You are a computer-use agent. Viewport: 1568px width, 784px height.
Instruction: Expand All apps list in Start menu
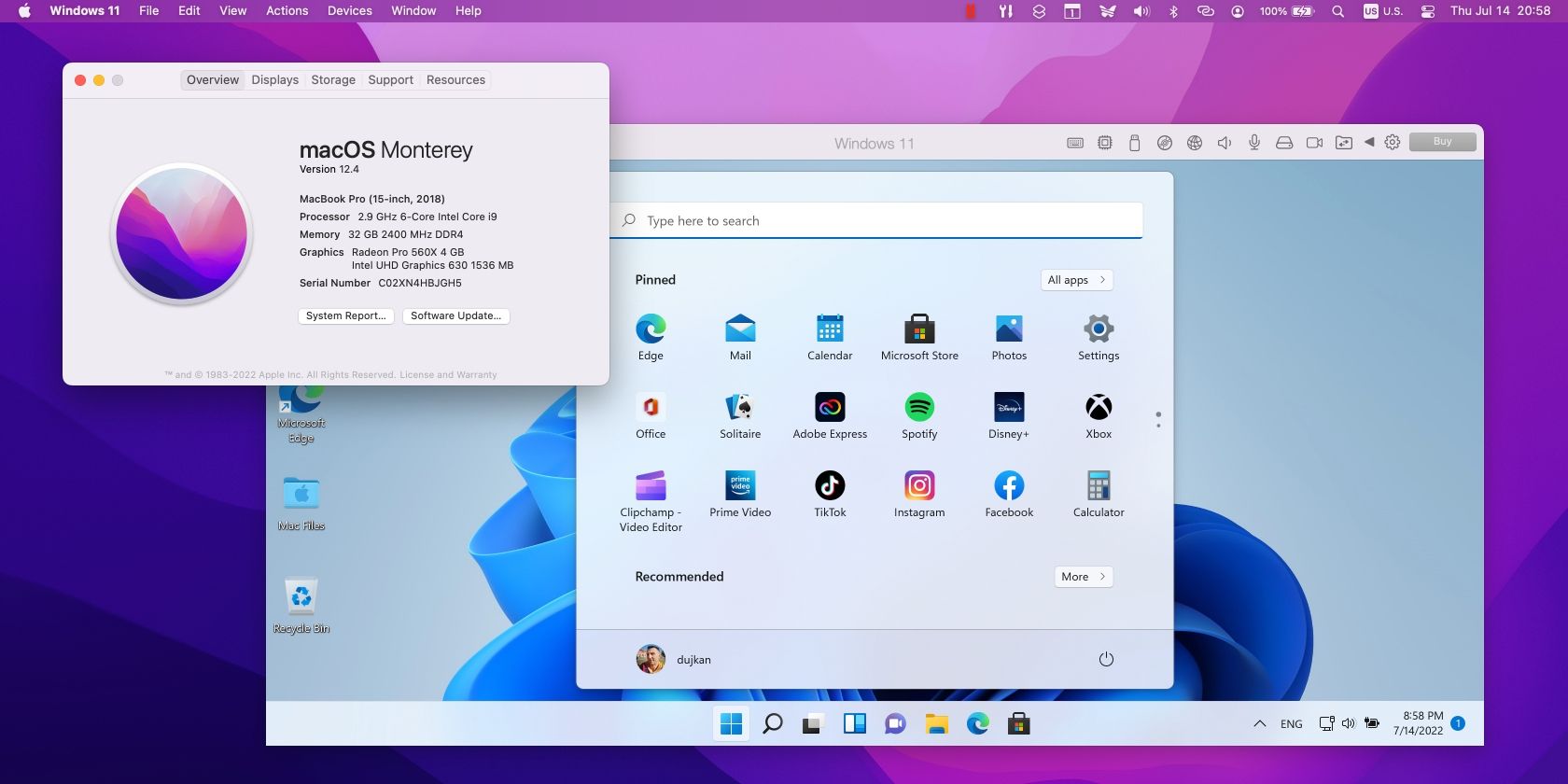pyautogui.click(x=1076, y=280)
